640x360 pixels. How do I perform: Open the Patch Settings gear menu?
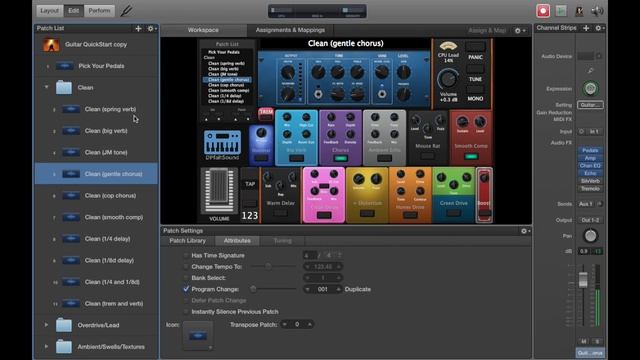pos(525,231)
